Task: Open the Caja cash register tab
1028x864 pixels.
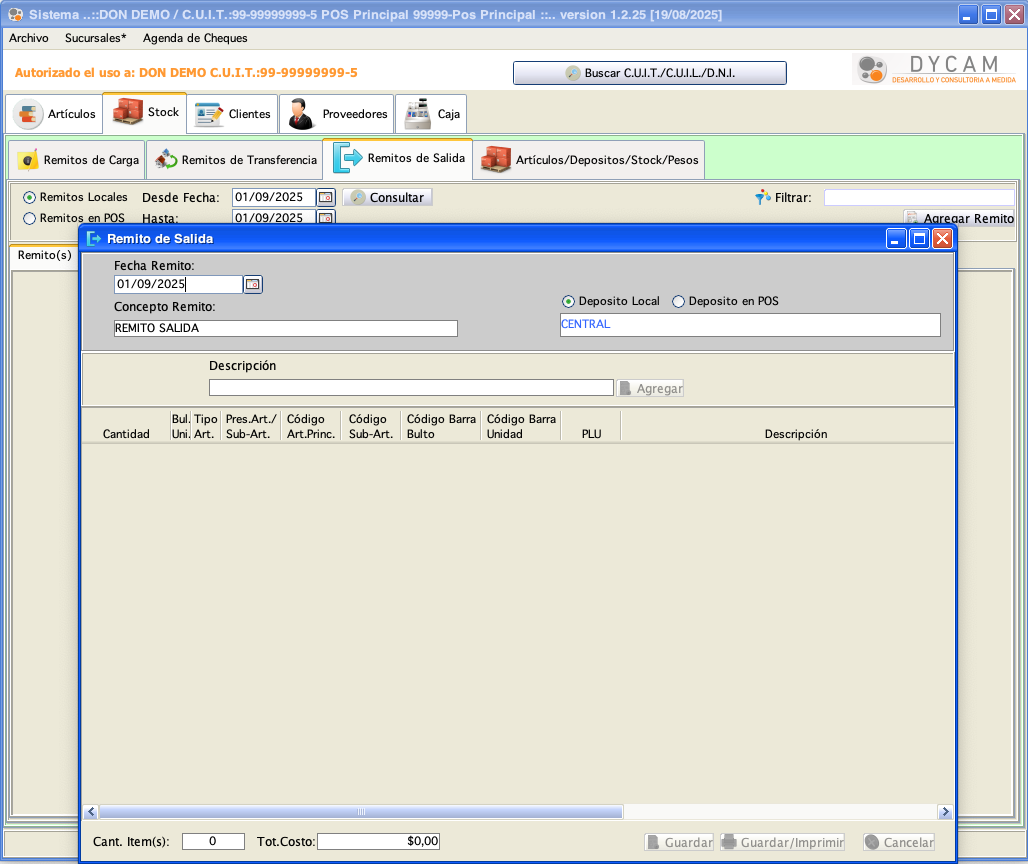Action: point(432,114)
